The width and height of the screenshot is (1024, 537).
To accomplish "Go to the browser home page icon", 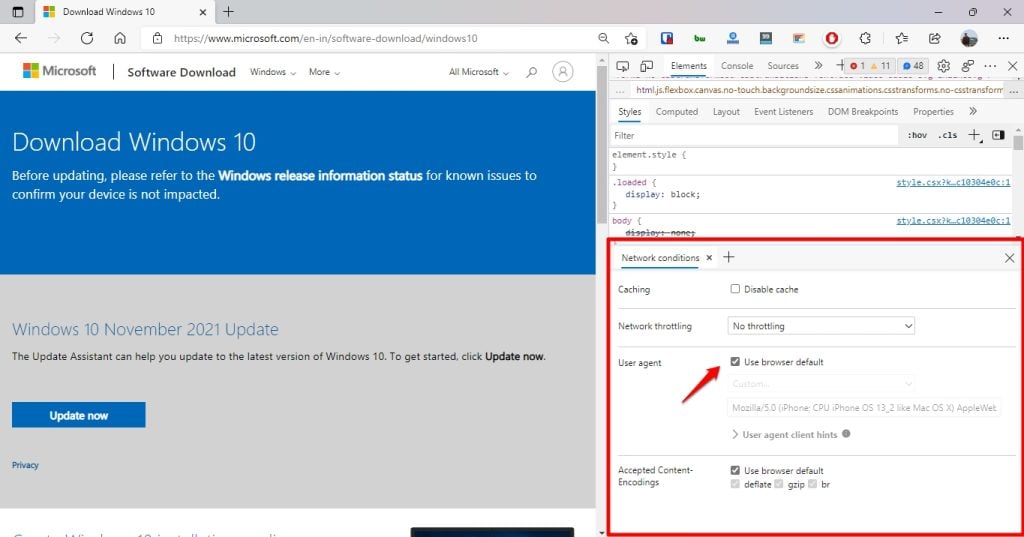I will pos(120,39).
